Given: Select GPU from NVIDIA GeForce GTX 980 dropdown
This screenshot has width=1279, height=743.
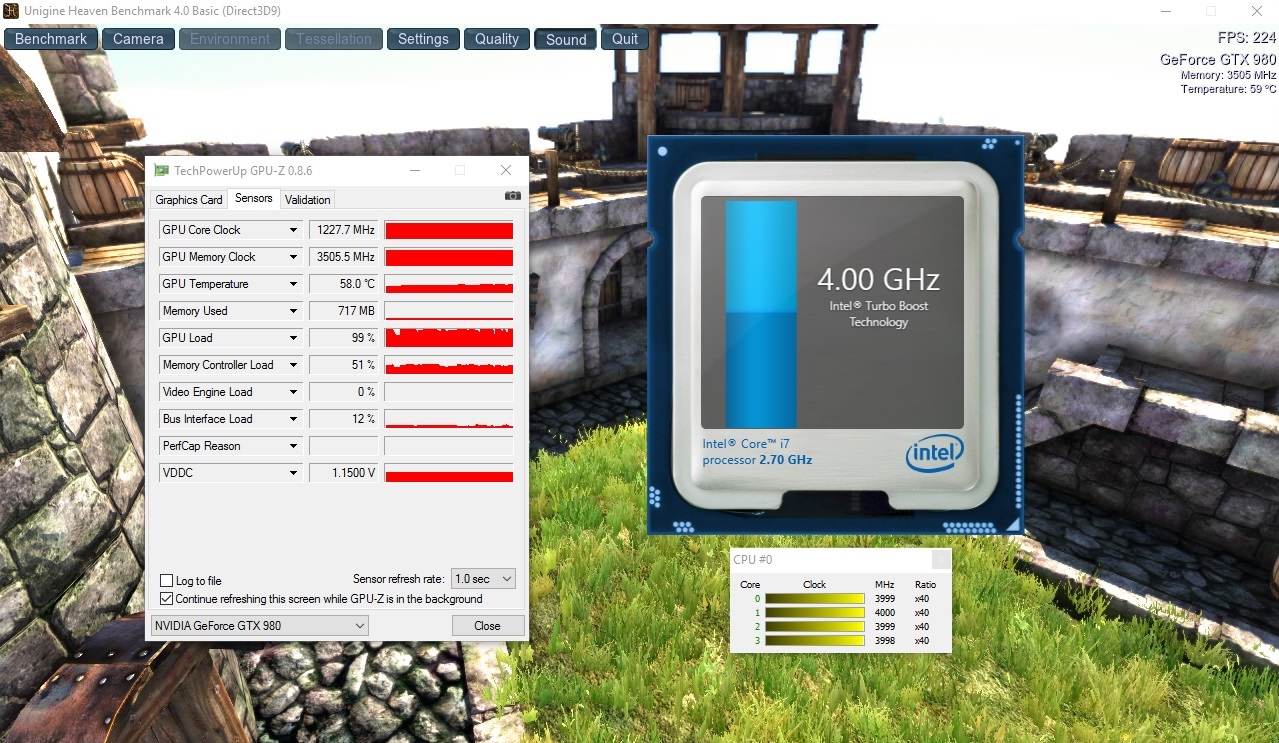Looking at the screenshot, I should 259,626.
